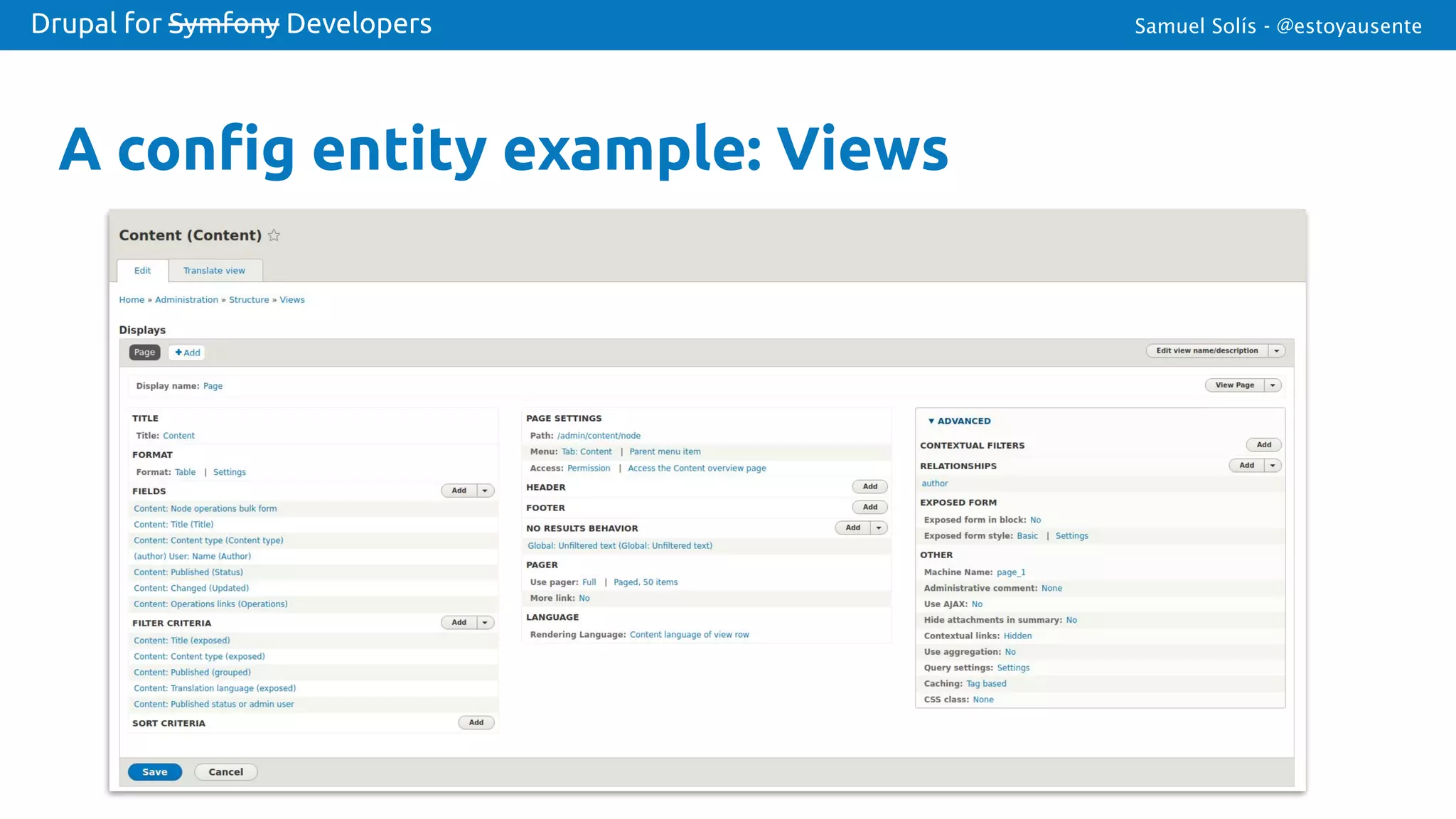Open Administration breadcrumb link
The image size is (1456, 819).
186,300
